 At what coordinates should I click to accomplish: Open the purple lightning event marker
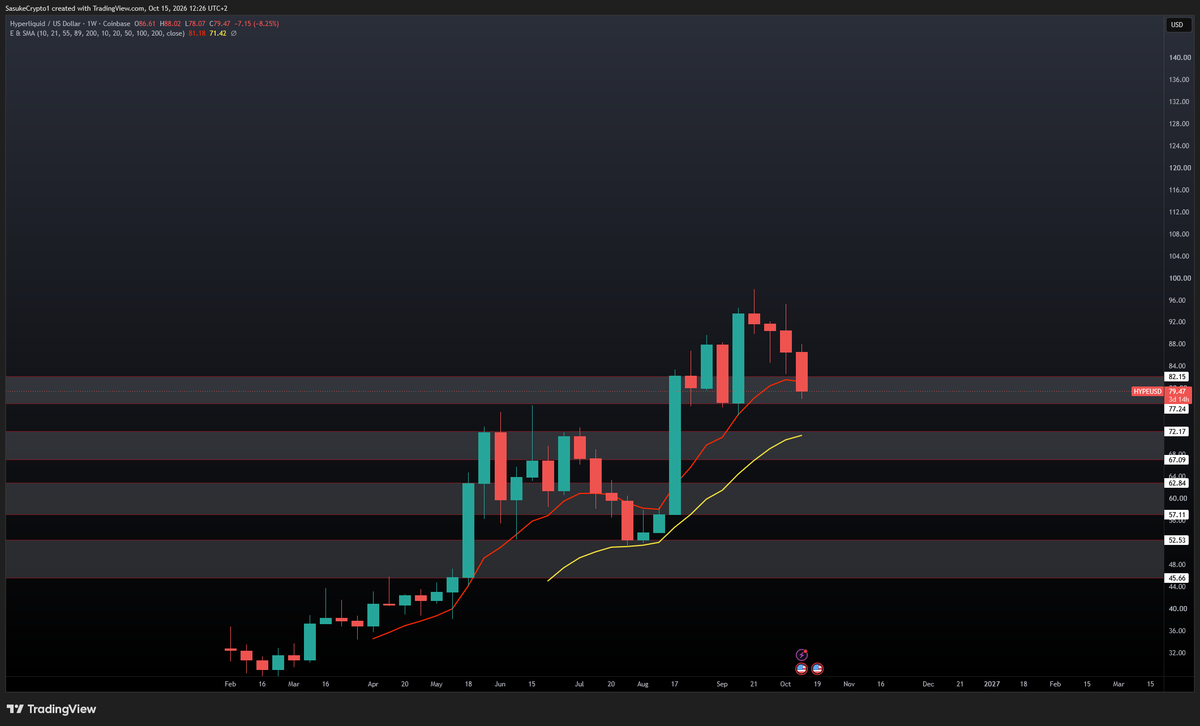pos(801,655)
